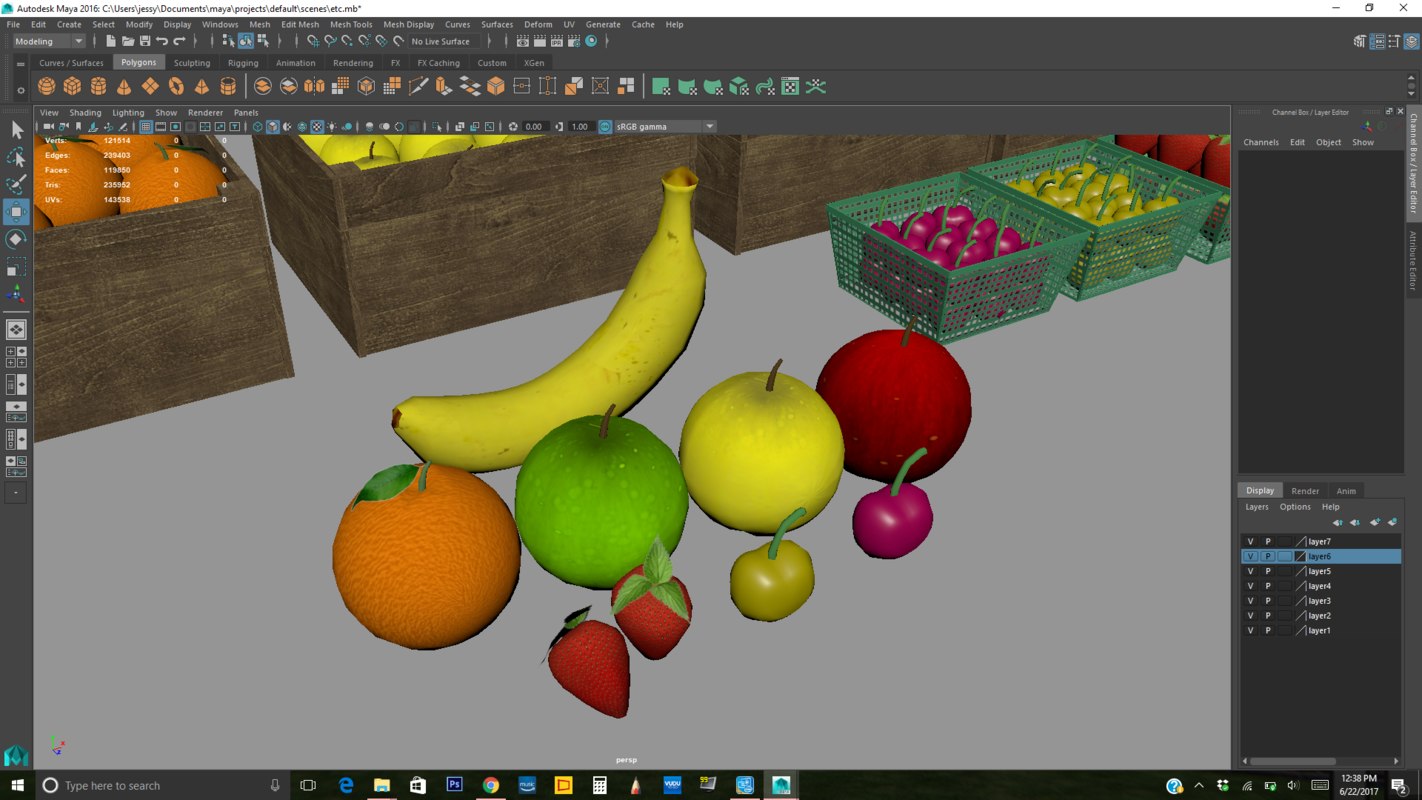
Task: Toggle visibility of layer7 with its V toggle
Action: tap(1250, 541)
